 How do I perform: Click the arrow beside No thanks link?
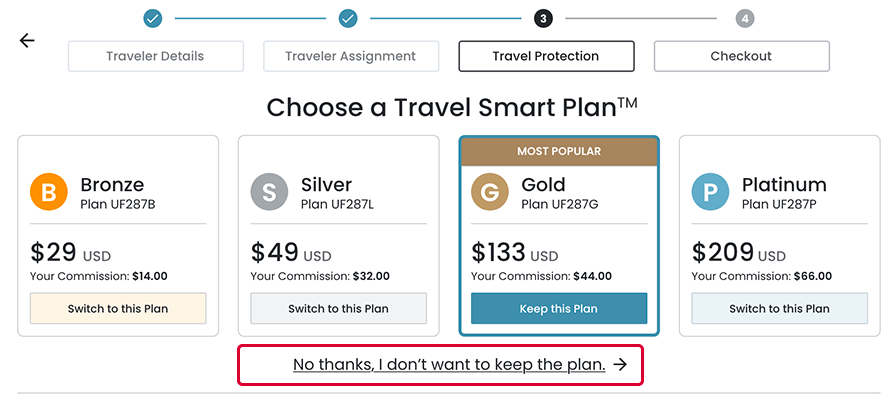(621, 365)
